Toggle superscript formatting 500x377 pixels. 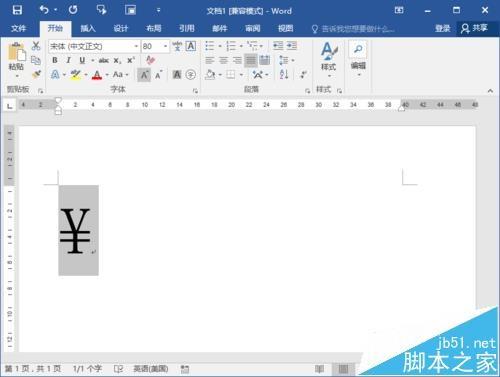(131, 60)
